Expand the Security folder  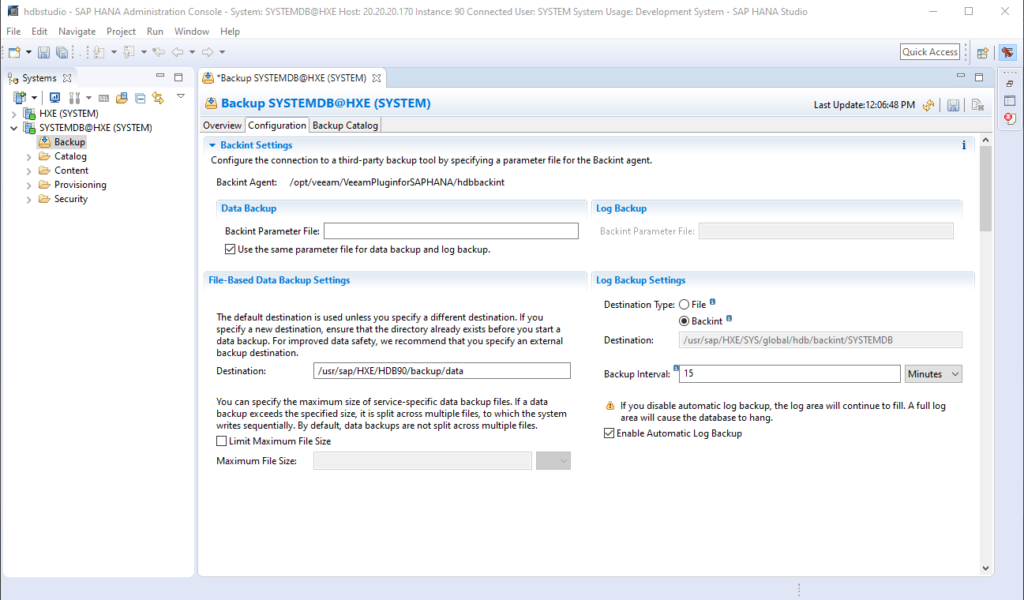pyautogui.click(x=28, y=200)
